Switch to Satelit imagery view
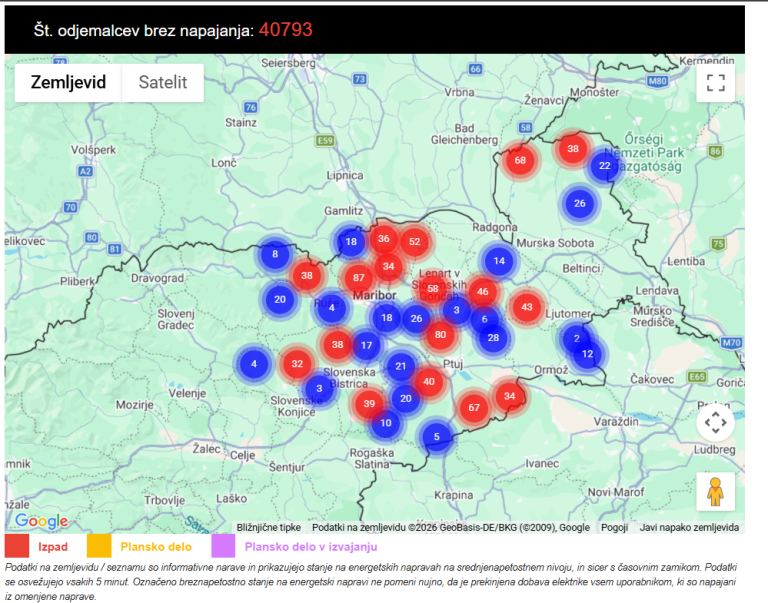Viewport: 768px width, 603px height. [163, 83]
